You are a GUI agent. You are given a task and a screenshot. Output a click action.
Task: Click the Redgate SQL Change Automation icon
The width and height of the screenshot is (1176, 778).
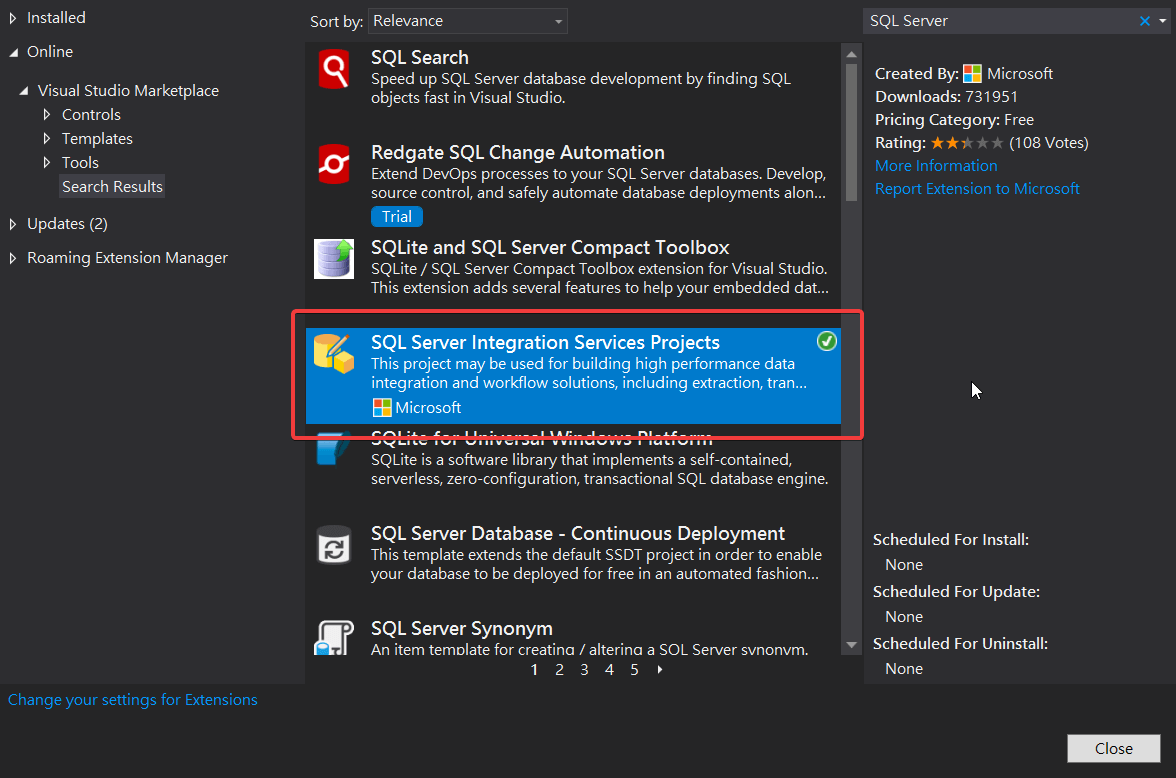[334, 164]
